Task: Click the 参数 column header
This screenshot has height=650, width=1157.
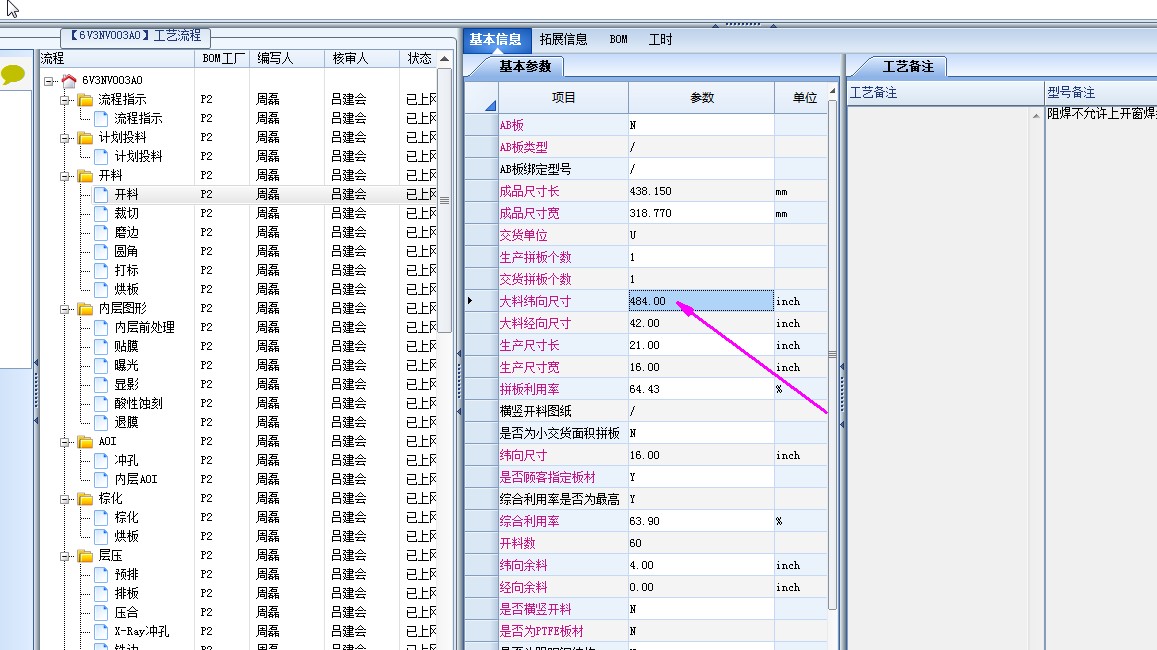Action: pyautogui.click(x=702, y=97)
